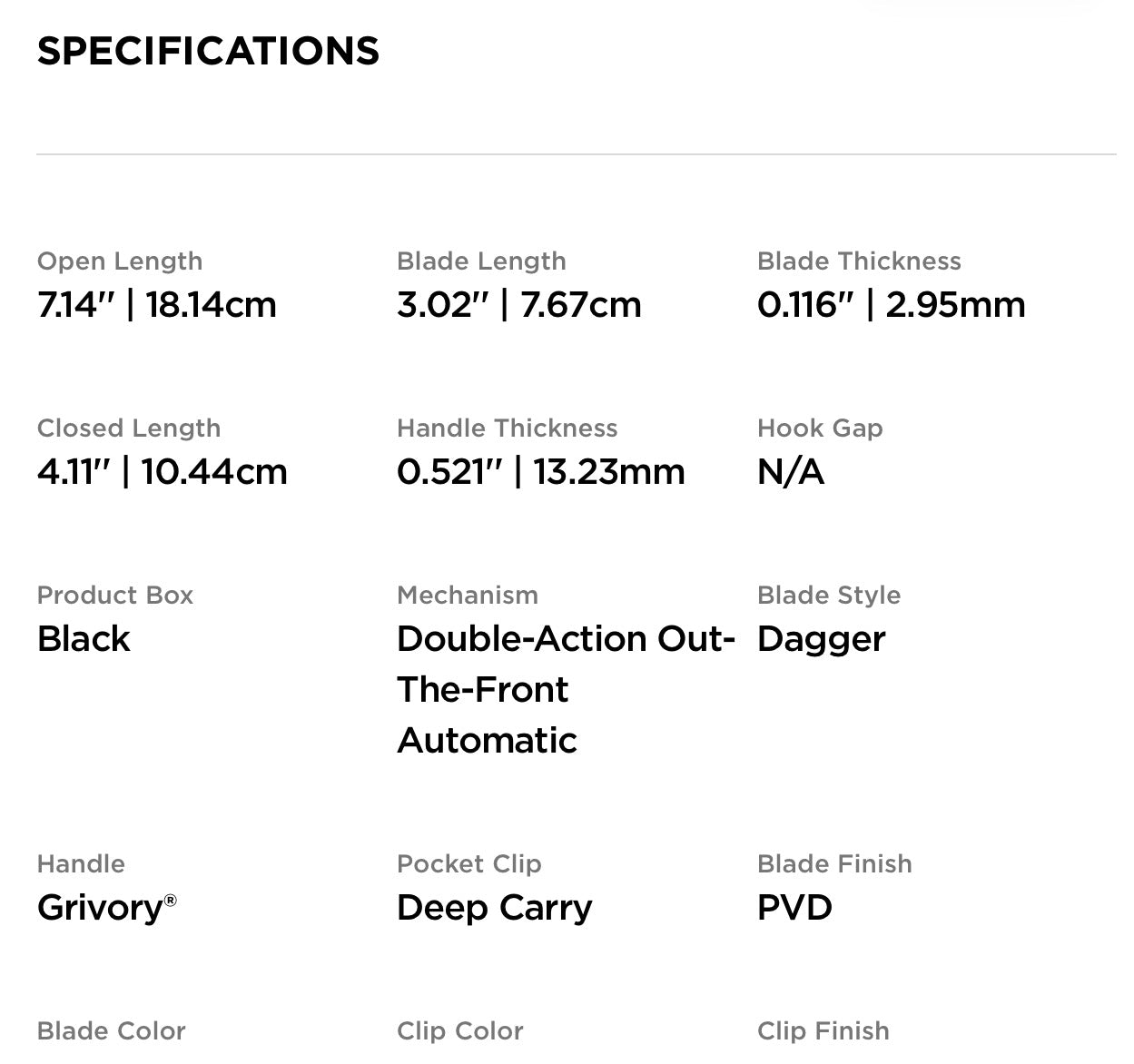The width and height of the screenshot is (1134, 1064).
Task: Click the Hook Gap N/A value
Action: (790, 472)
